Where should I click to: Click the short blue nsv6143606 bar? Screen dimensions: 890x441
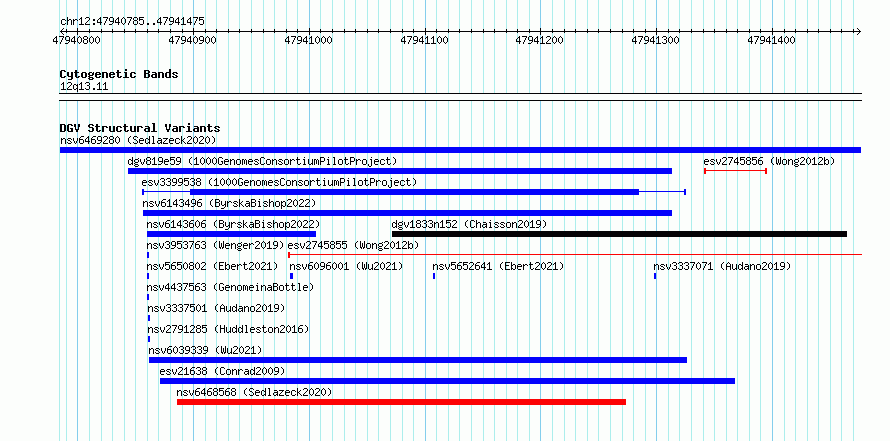click(231, 234)
